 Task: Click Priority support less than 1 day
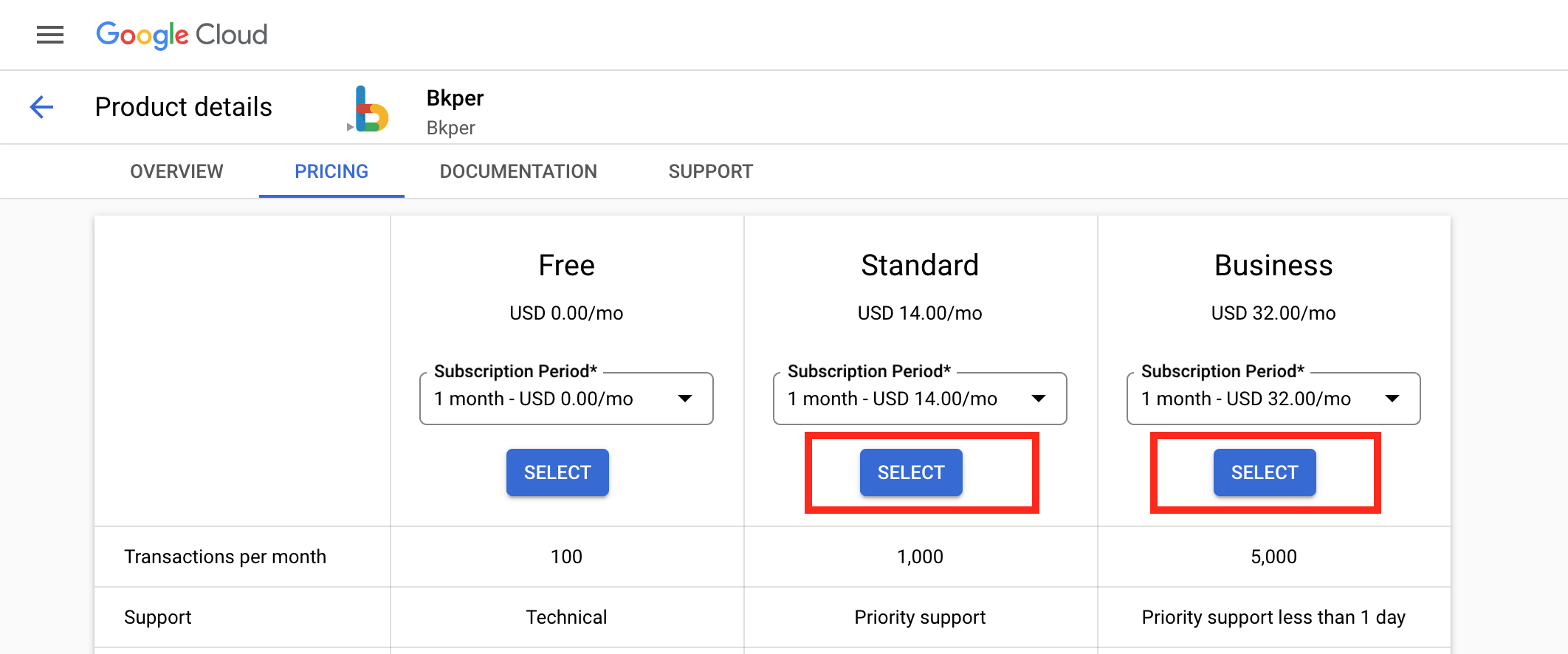coord(1273,617)
